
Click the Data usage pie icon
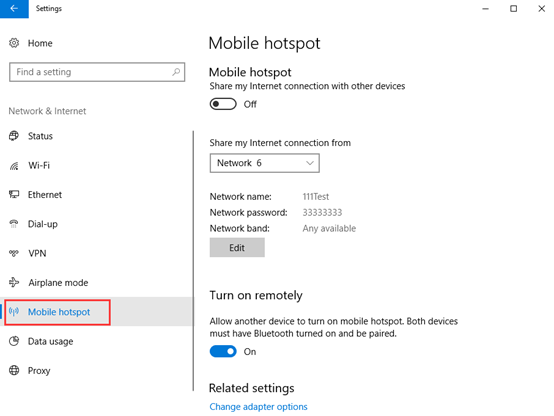tap(14, 341)
